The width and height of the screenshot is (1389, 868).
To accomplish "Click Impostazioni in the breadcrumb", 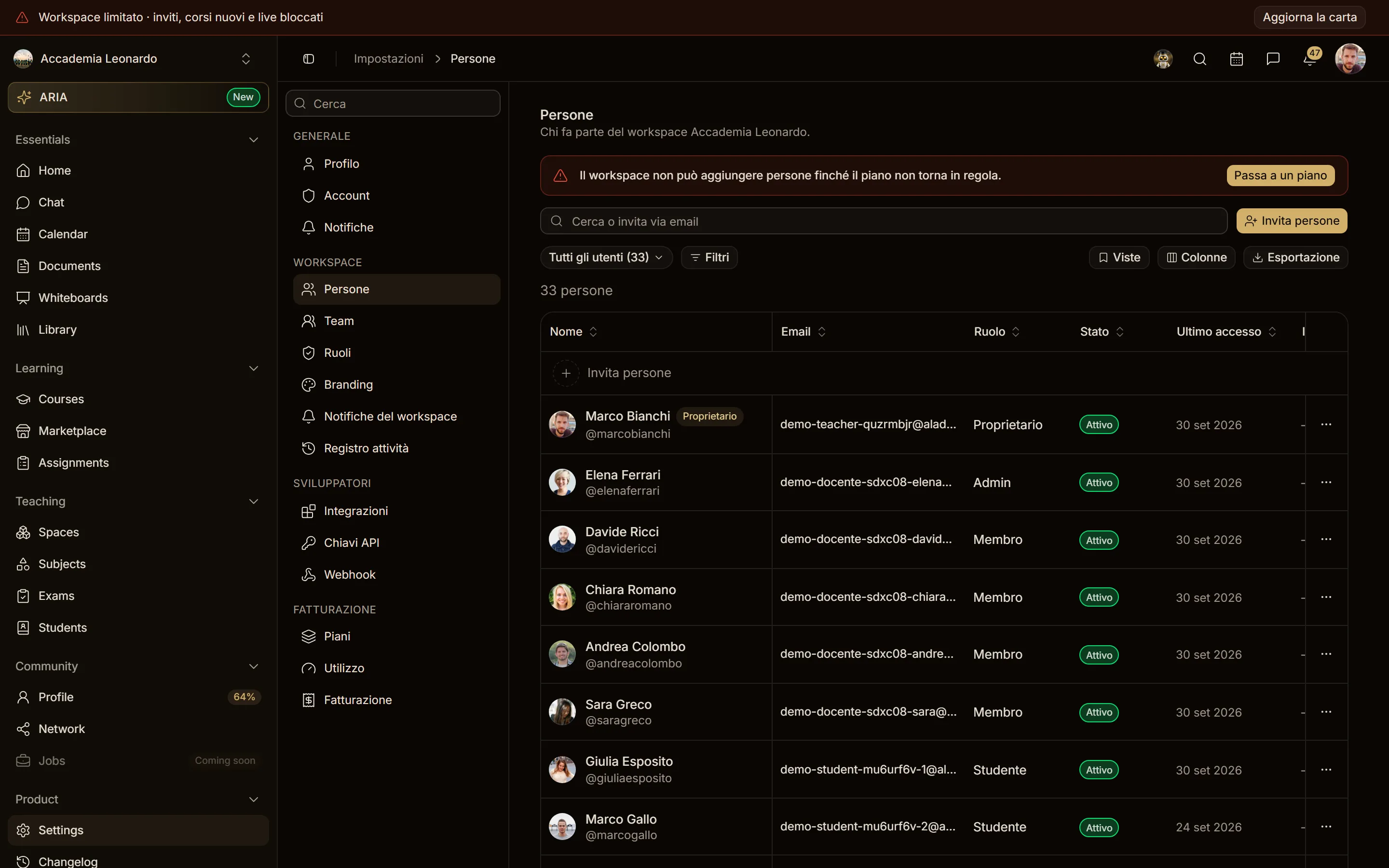I will pyautogui.click(x=389, y=58).
